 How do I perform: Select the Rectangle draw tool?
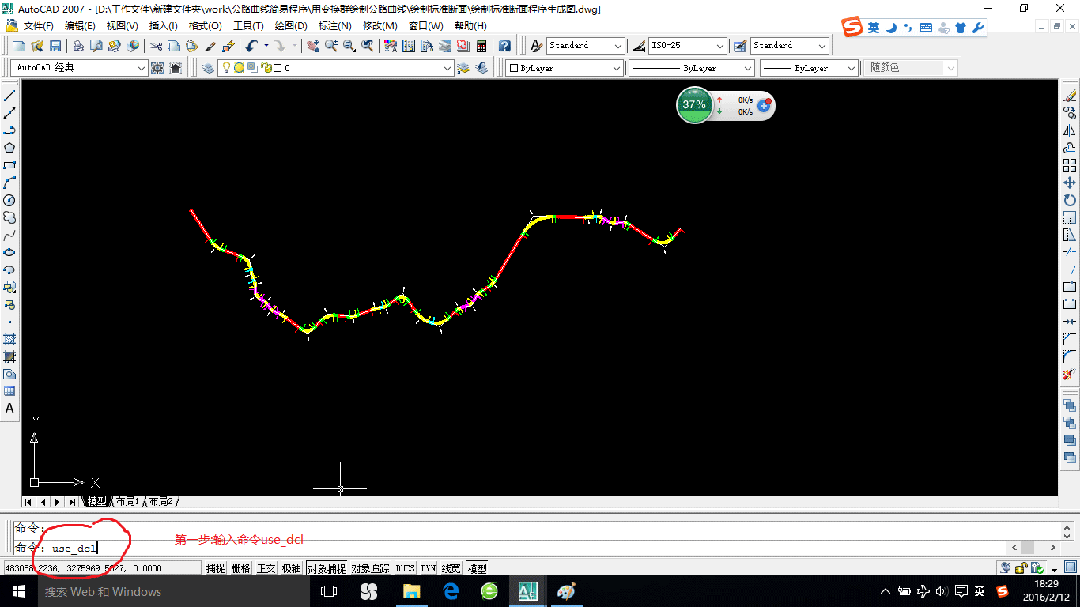(10, 165)
